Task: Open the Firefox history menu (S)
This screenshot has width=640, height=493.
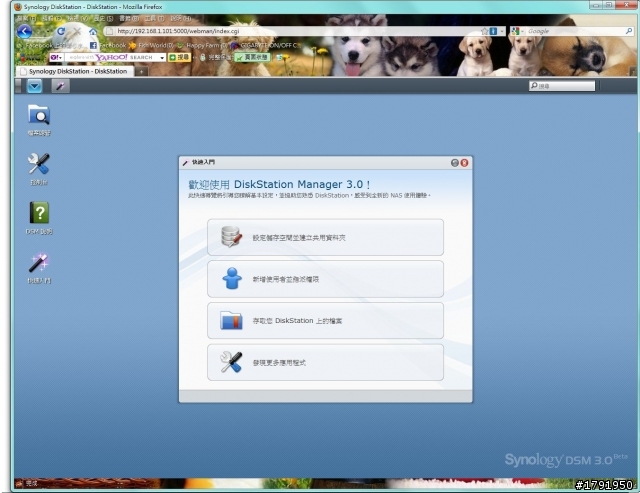Action: (103, 19)
